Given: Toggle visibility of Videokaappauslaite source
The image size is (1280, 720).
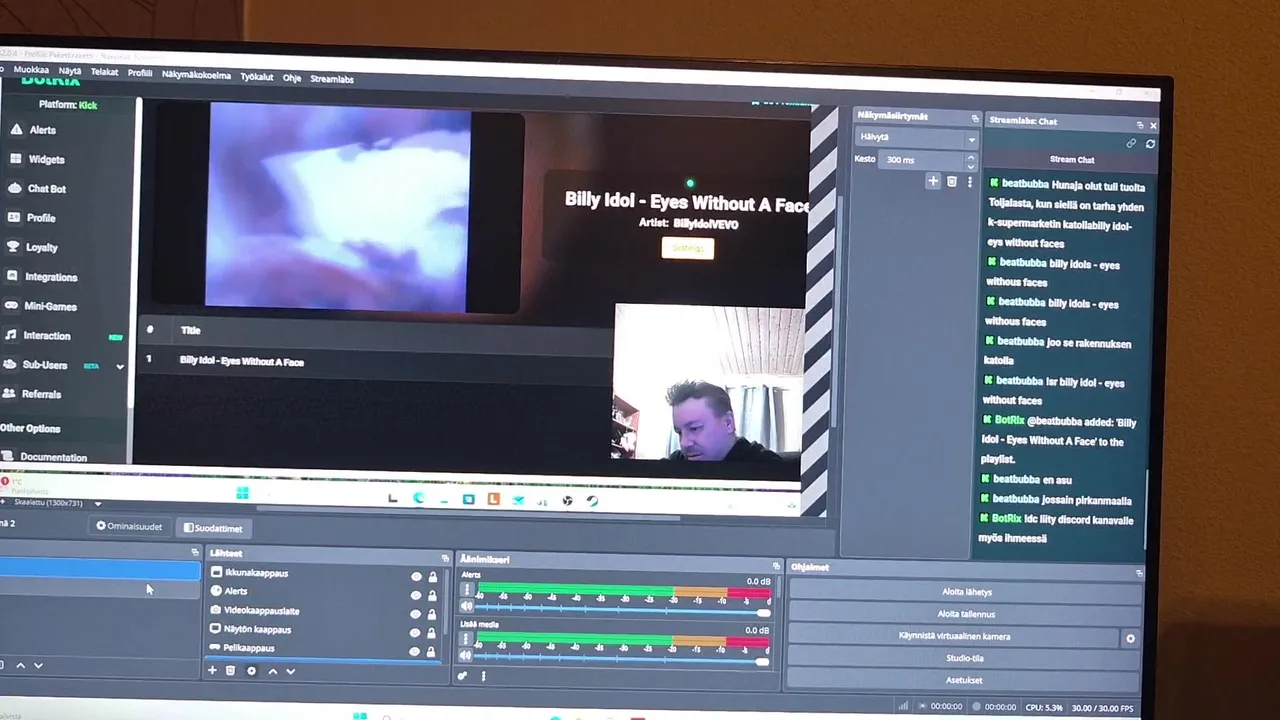Looking at the screenshot, I should (416, 614).
